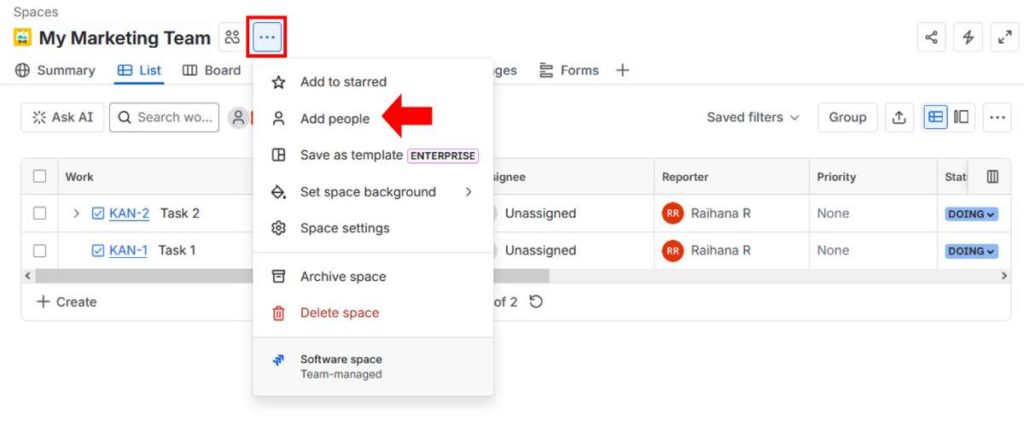Viewport: 1024px width, 427px height.
Task: Select Add people from the menu
Action: tap(335, 118)
